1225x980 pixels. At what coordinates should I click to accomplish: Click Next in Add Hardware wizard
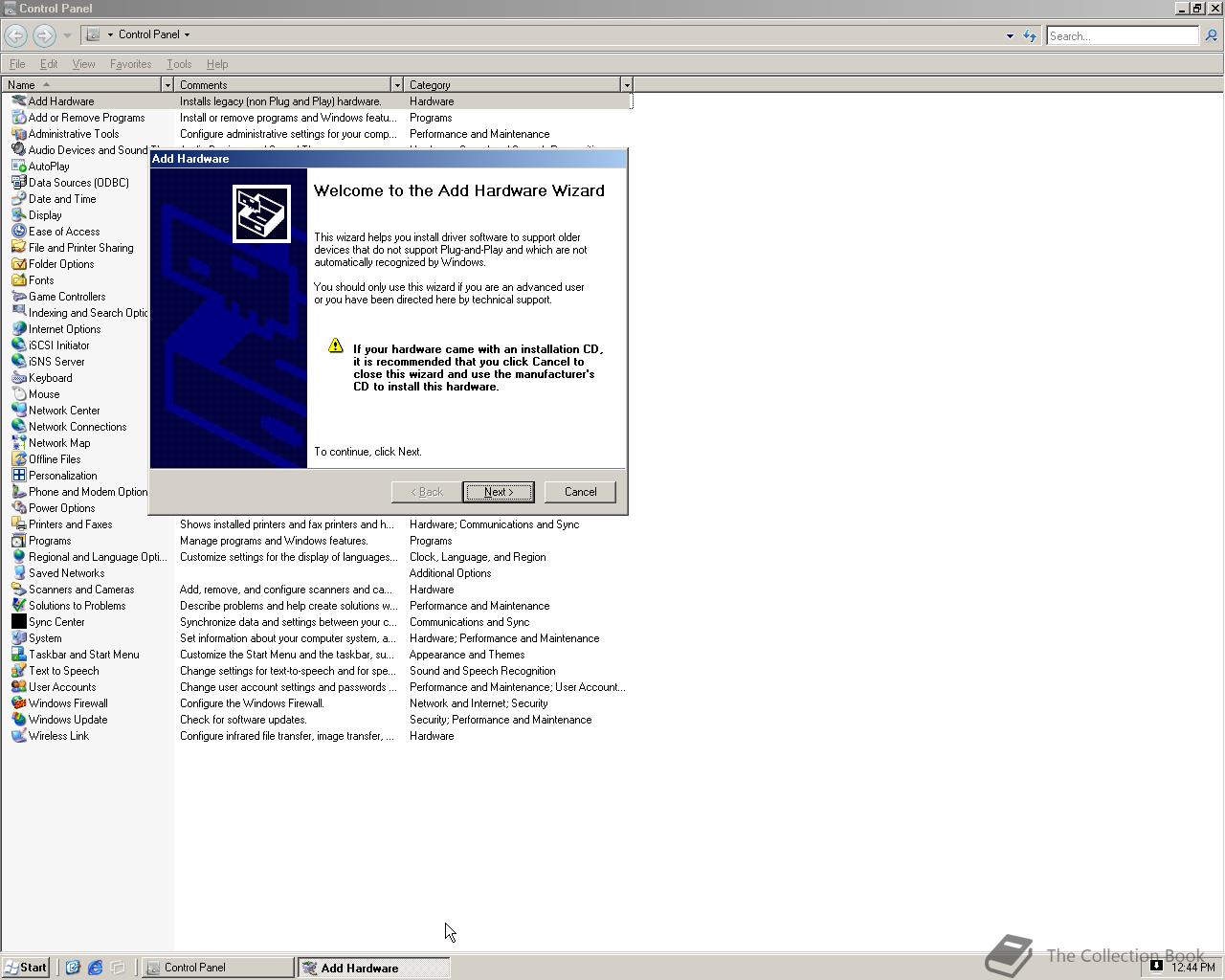pos(499,492)
